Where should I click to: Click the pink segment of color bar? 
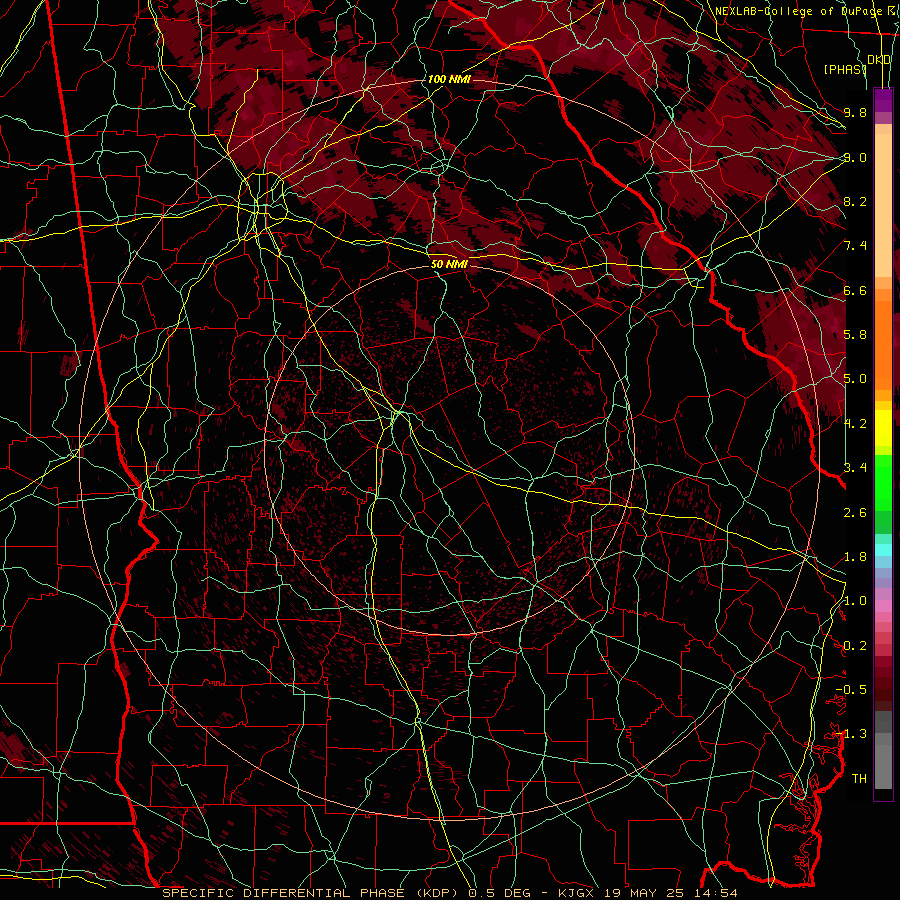pyautogui.click(x=883, y=606)
